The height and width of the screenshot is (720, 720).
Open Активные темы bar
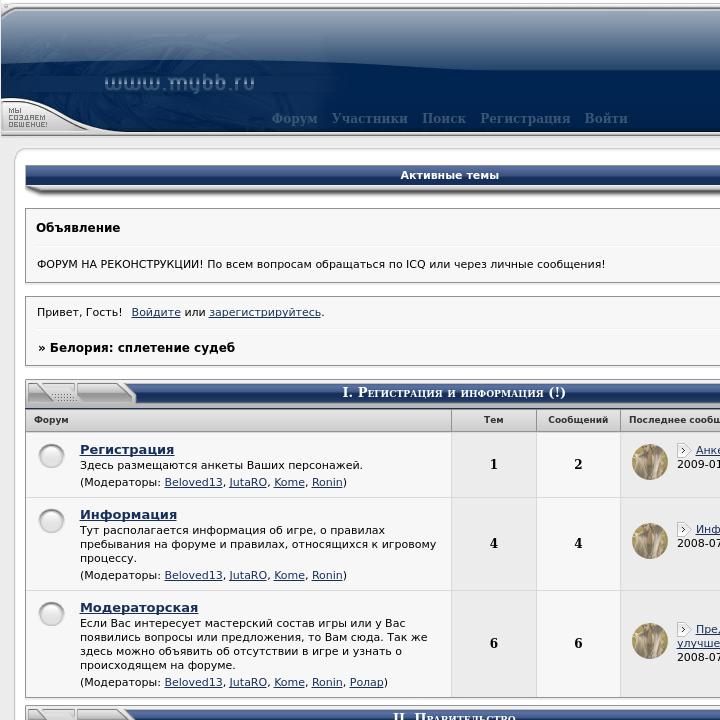coord(450,175)
